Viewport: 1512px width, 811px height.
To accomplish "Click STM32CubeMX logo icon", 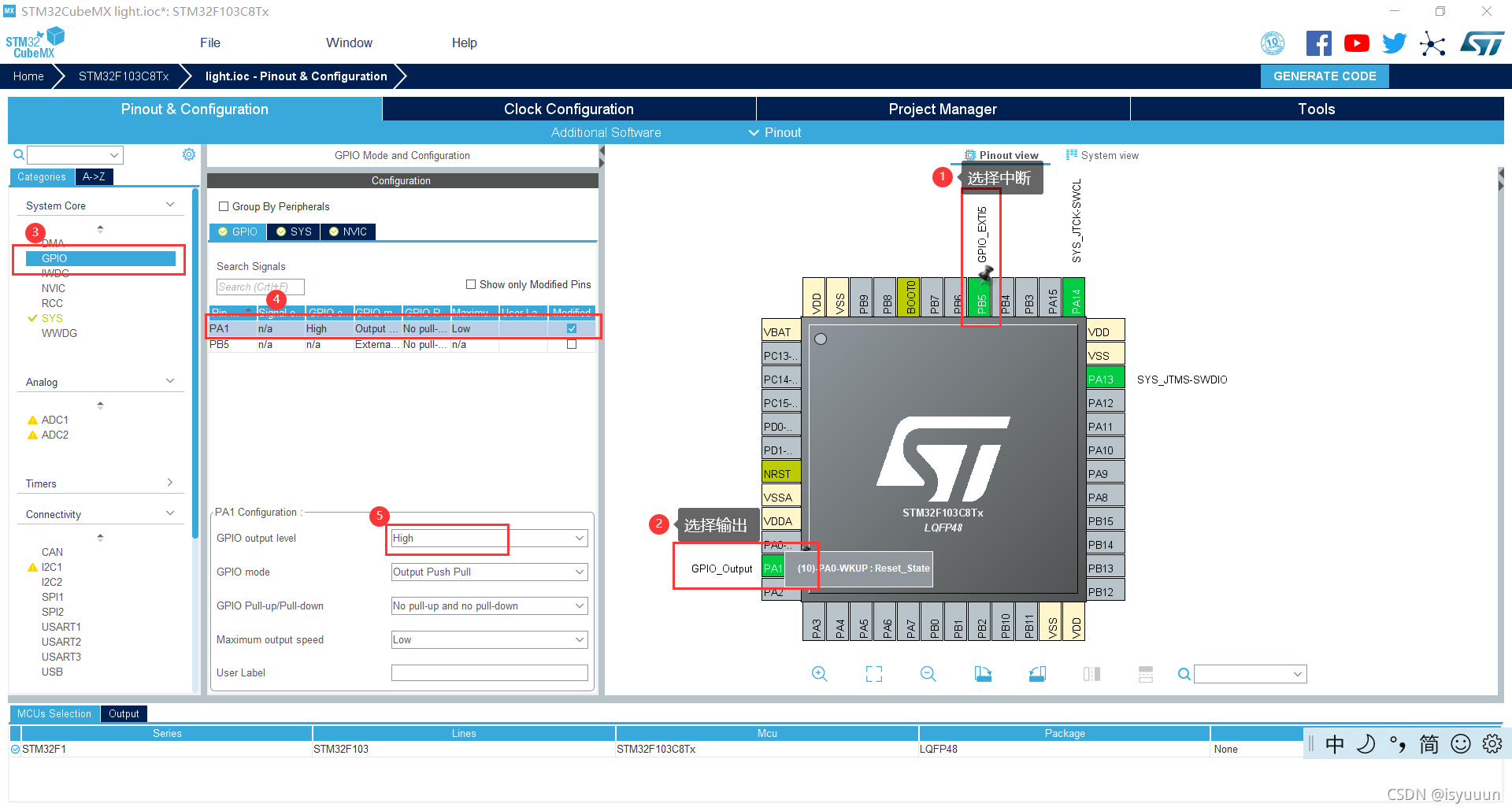I will 35,43.
